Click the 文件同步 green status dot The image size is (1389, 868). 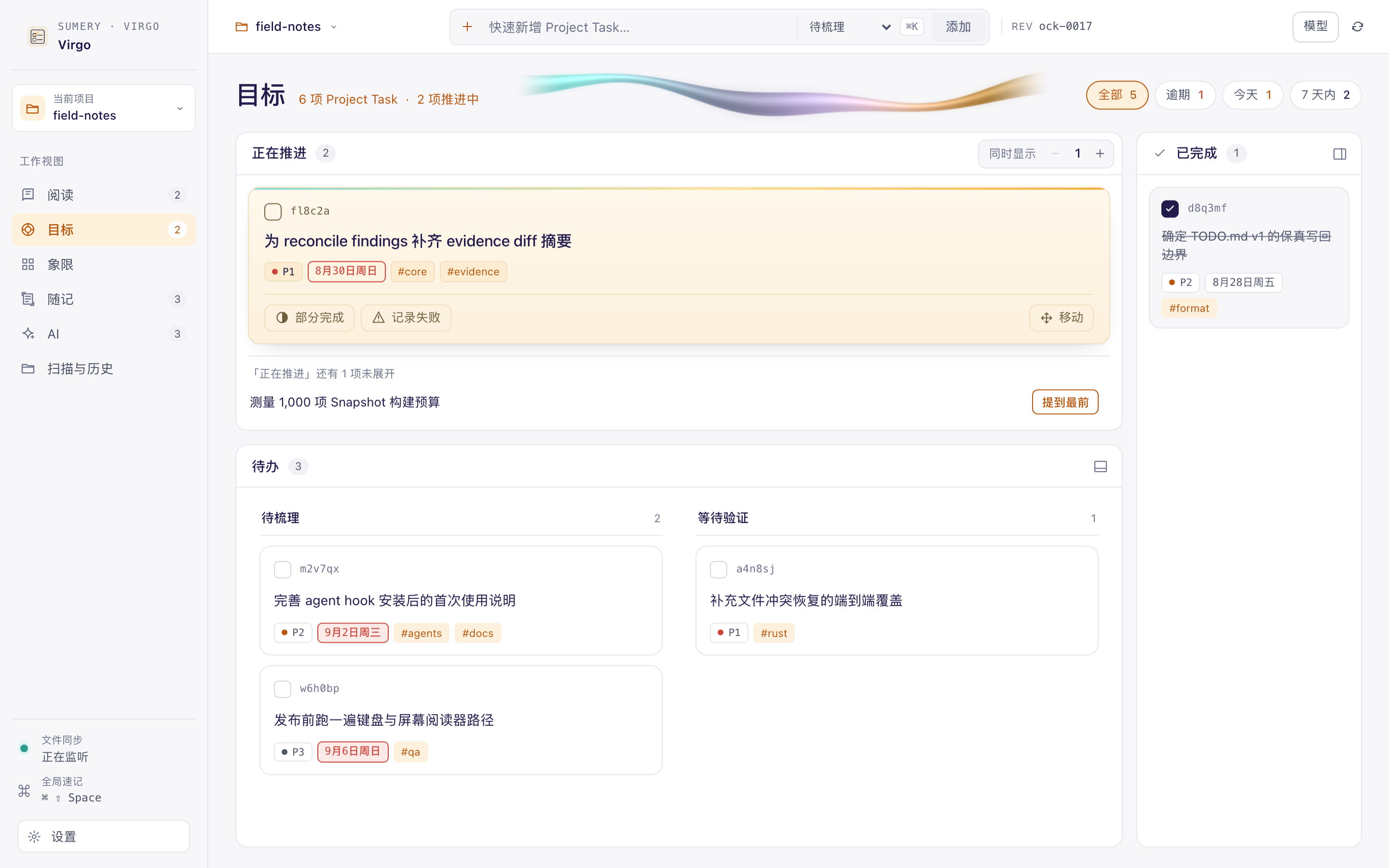(24, 748)
